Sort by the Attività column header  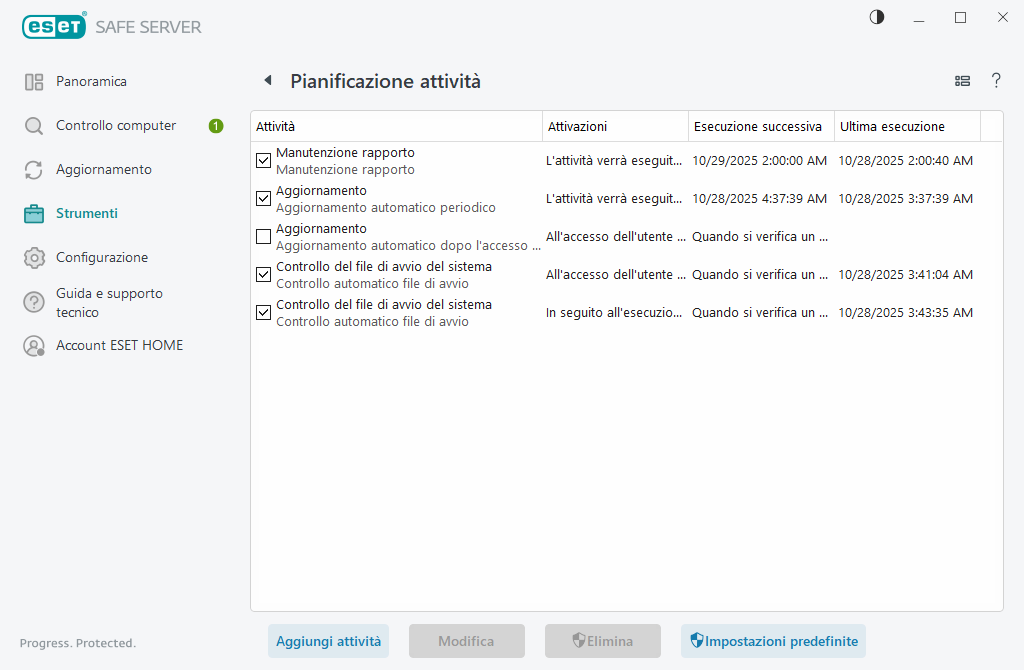395,127
